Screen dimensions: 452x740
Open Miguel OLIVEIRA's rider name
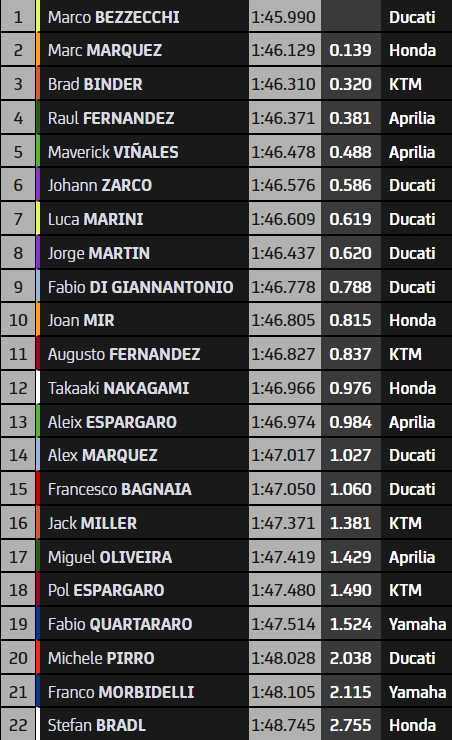[x=110, y=557]
